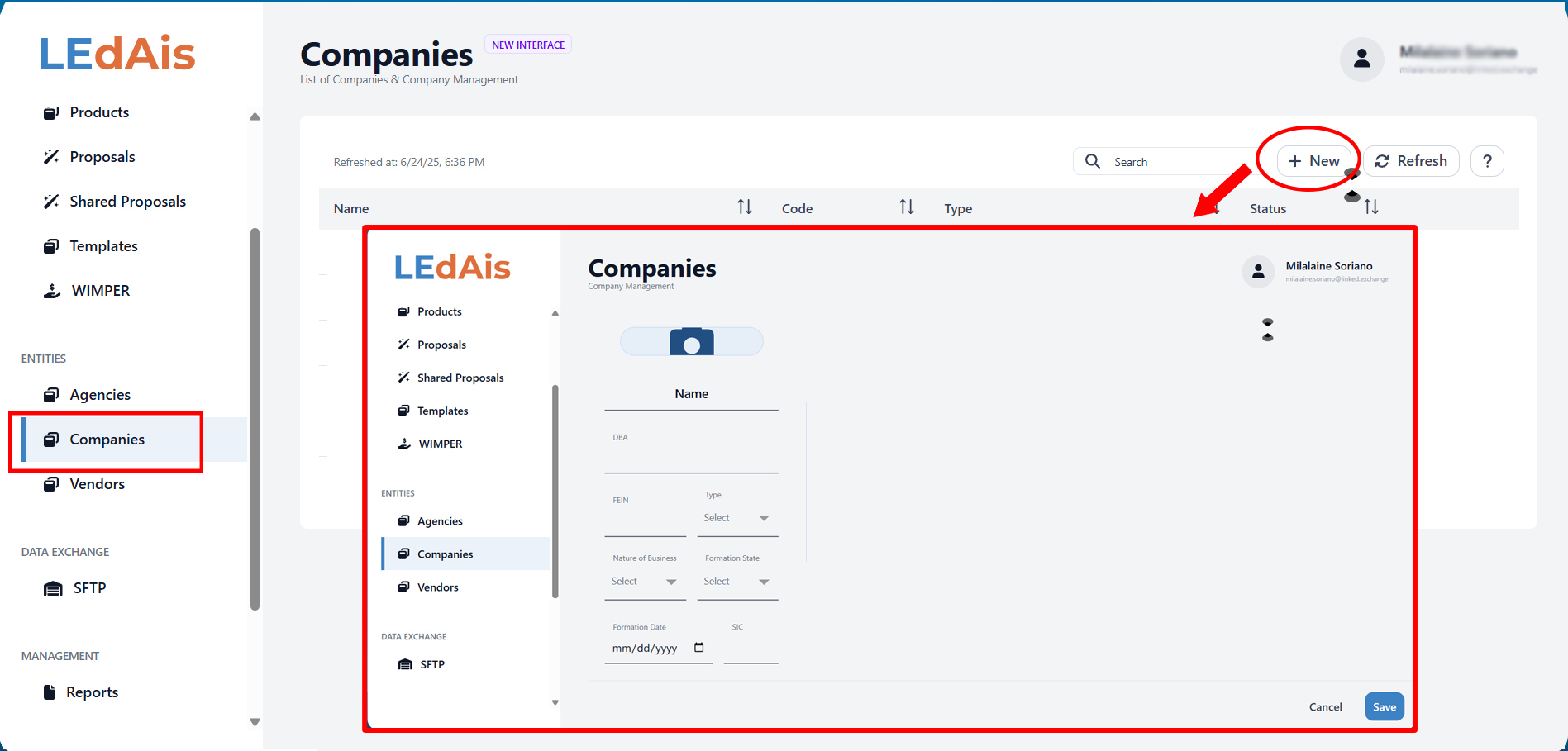Click the search magnifier icon
Screen dimensions: 1568x751
tap(1093, 161)
